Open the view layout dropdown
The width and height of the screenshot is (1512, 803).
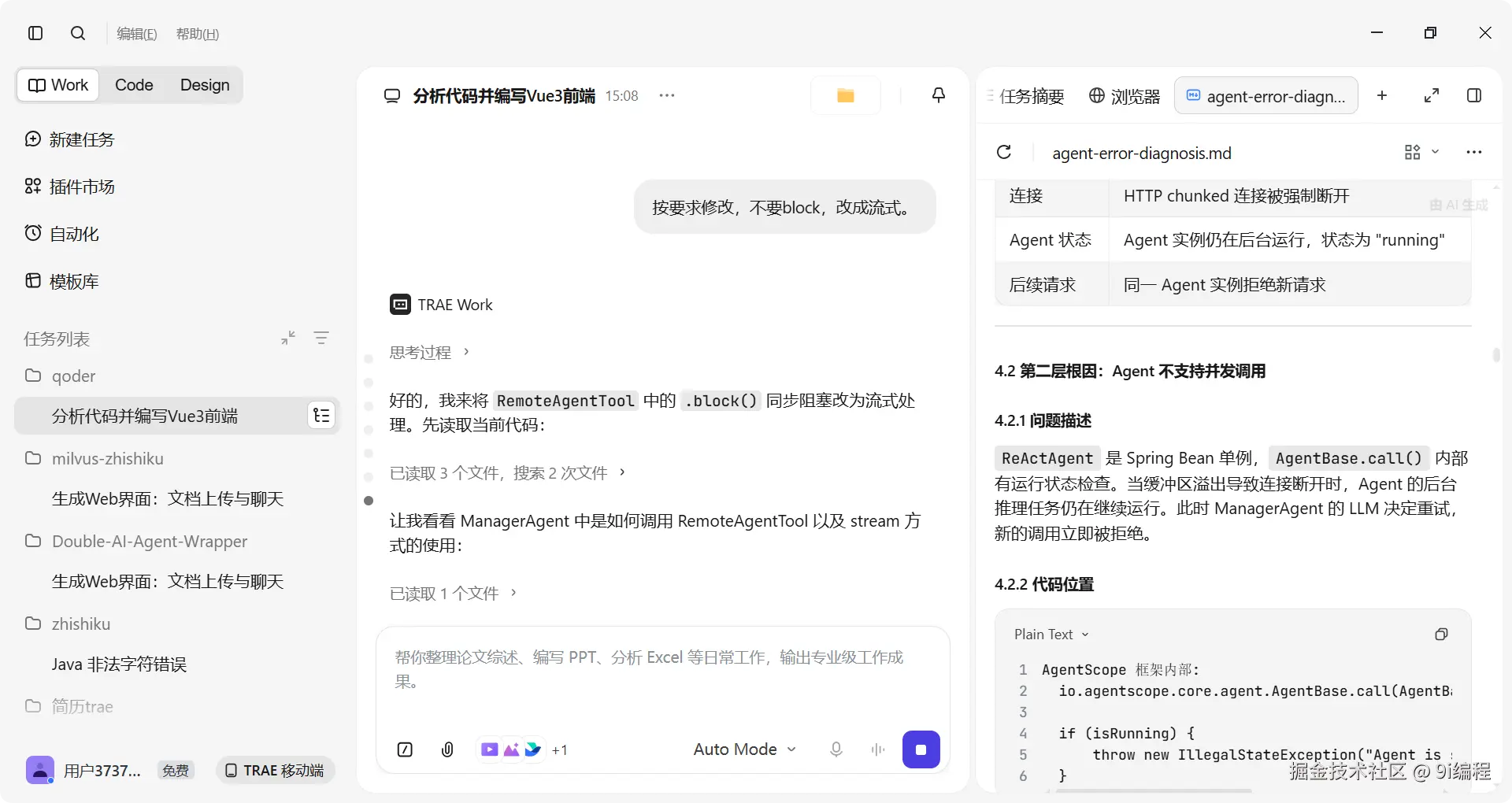tap(1422, 152)
